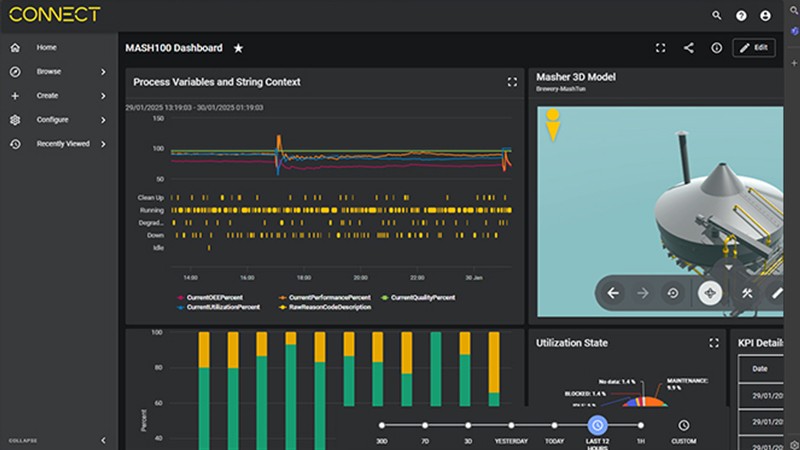This screenshot has height=450, width=800.
Task: Maximize the Utilization State panel
Action: (x=714, y=343)
